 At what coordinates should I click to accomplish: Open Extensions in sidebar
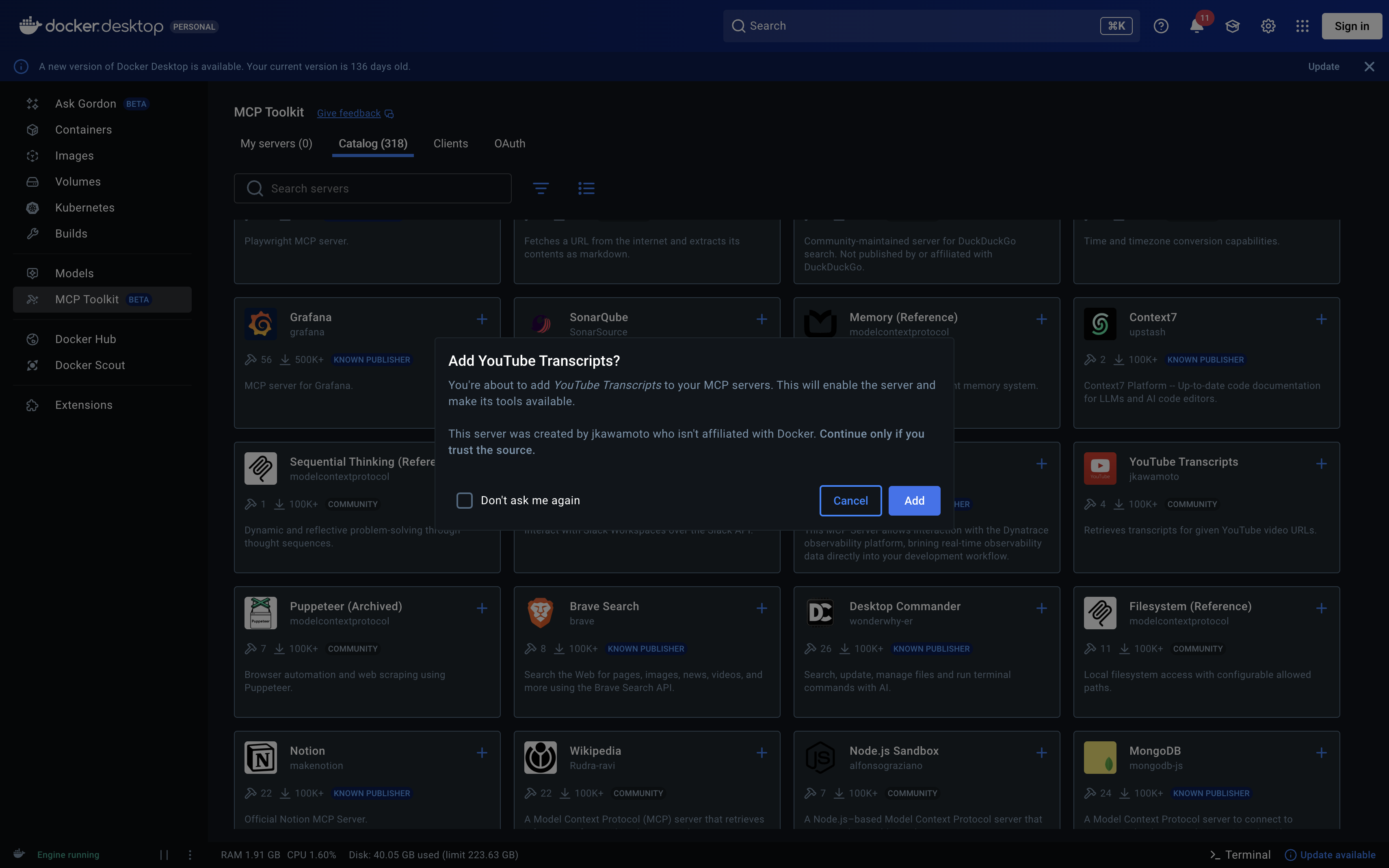click(102, 405)
